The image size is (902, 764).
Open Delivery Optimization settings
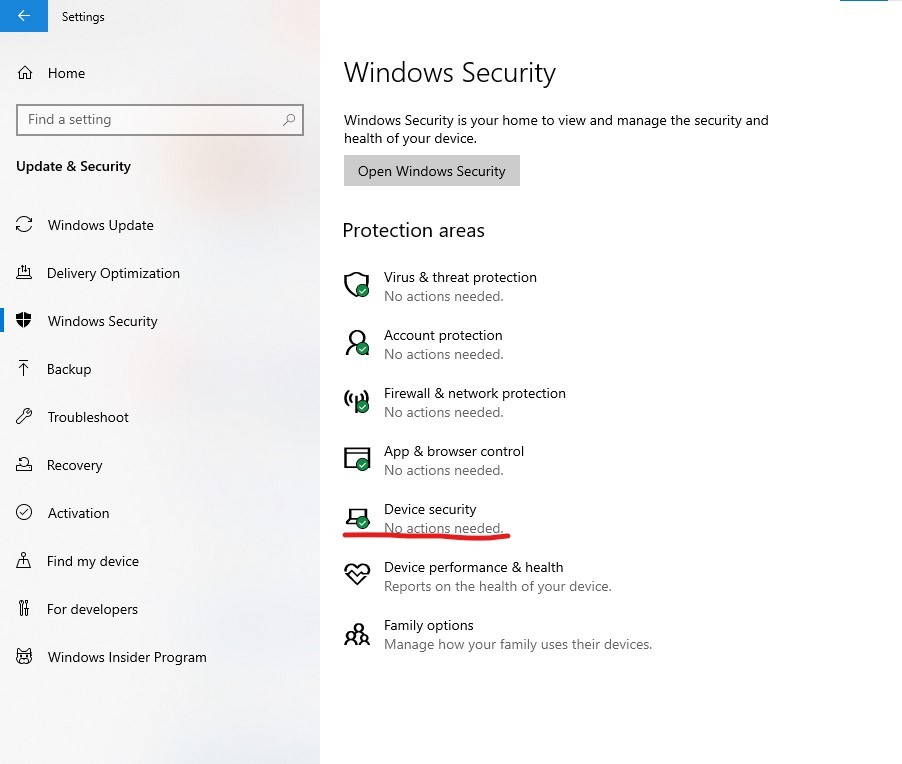tap(113, 273)
